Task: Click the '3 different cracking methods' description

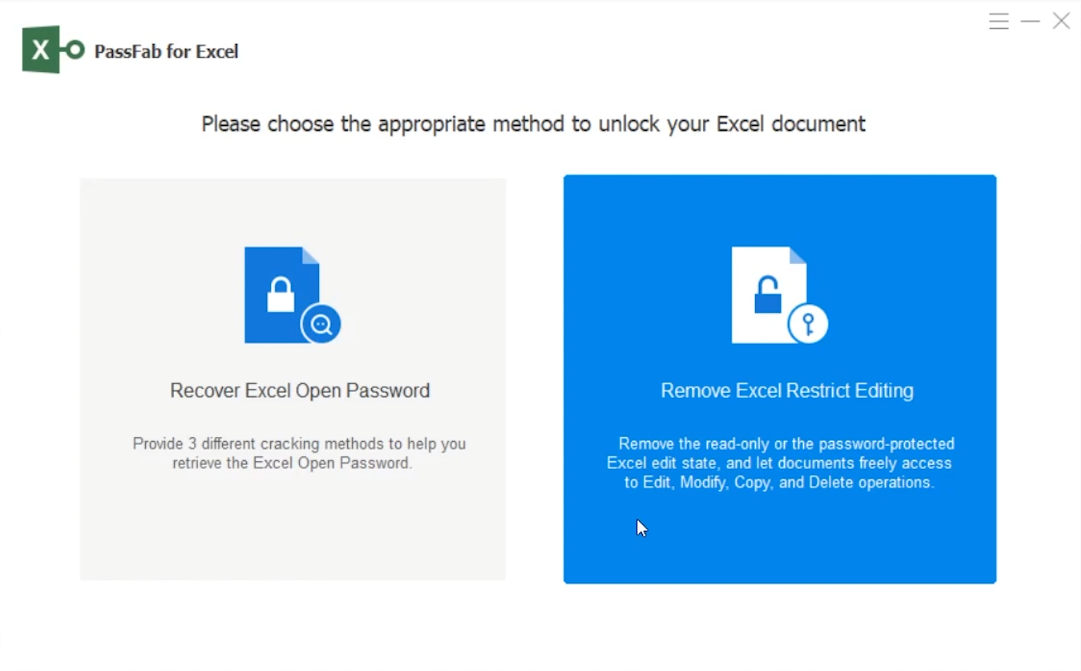Action: [x=299, y=453]
